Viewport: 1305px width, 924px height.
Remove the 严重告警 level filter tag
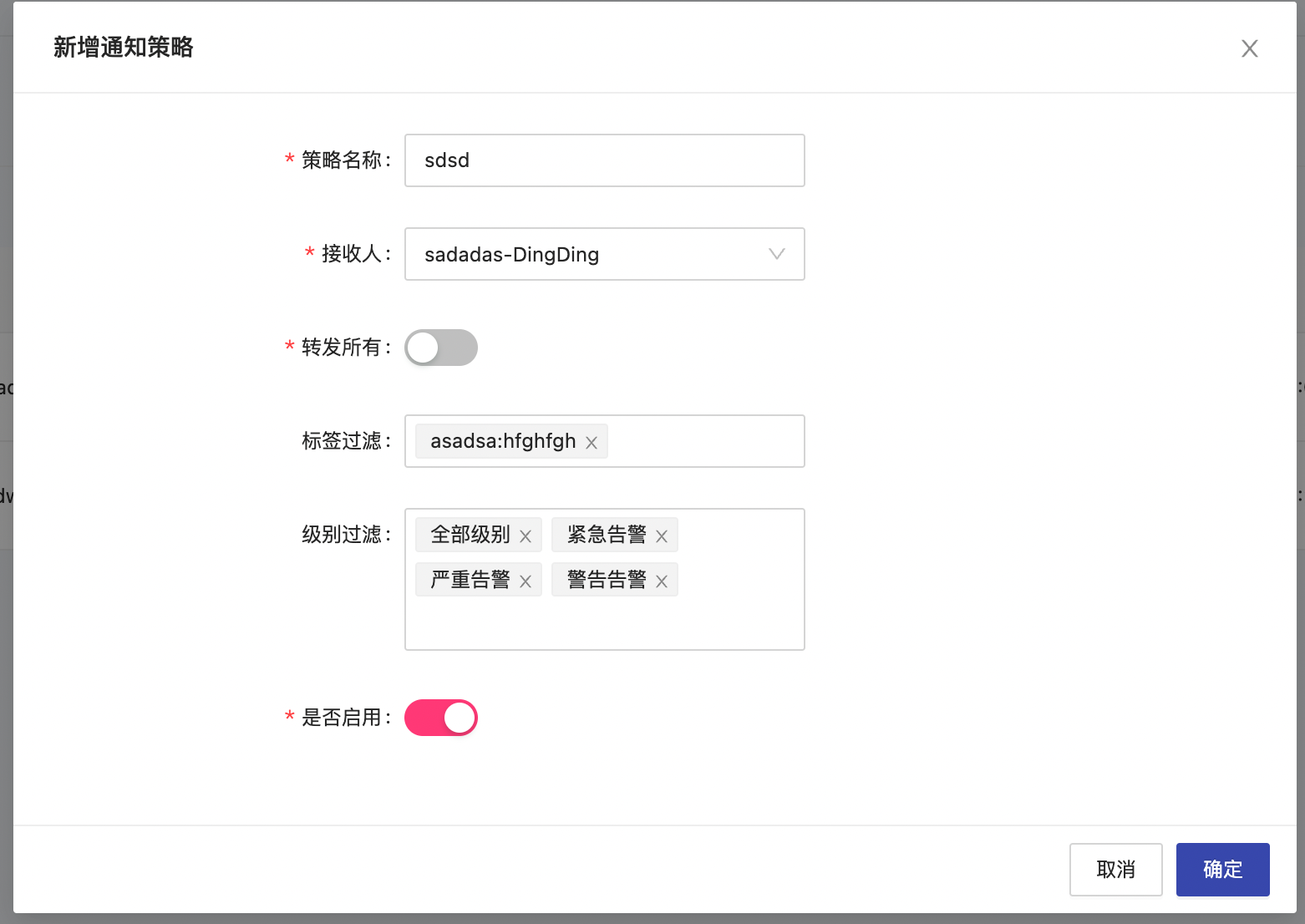526,580
